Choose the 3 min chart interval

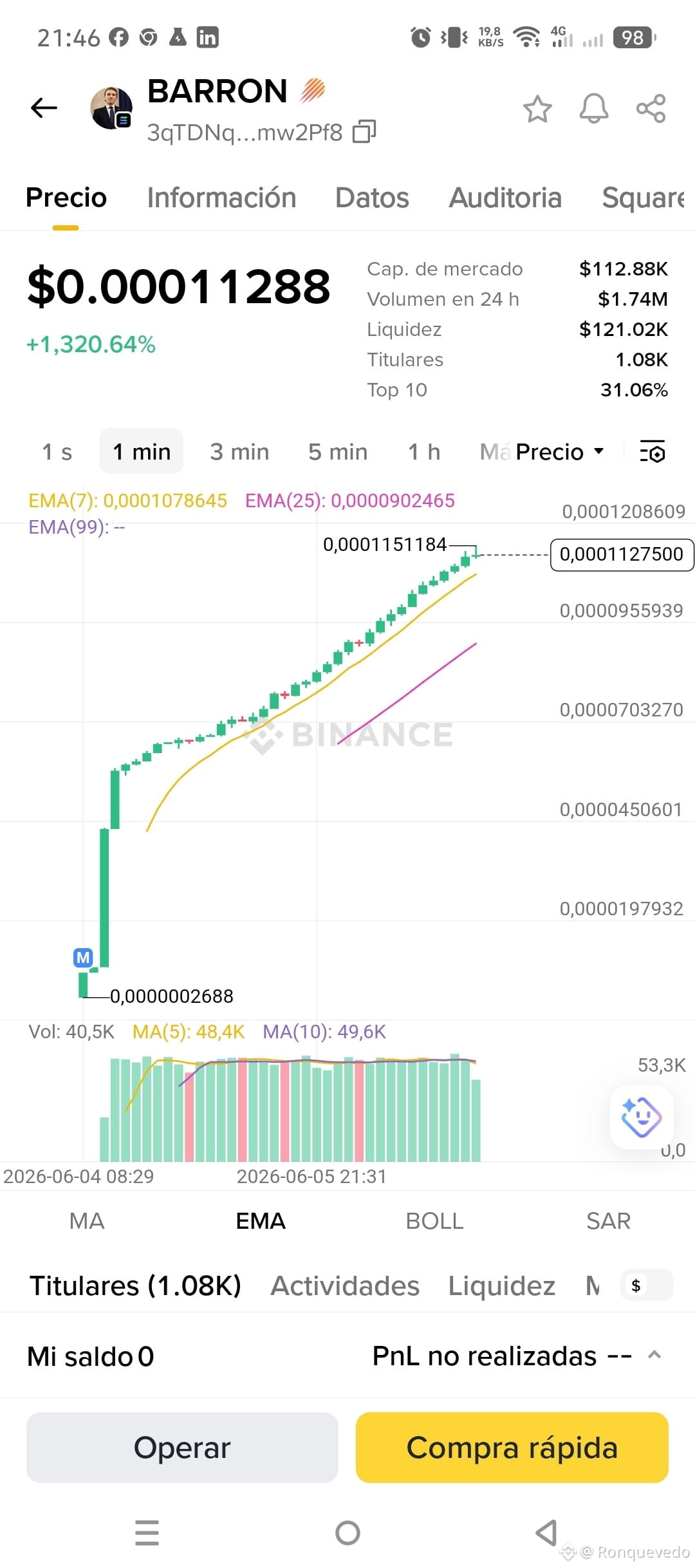coord(239,452)
